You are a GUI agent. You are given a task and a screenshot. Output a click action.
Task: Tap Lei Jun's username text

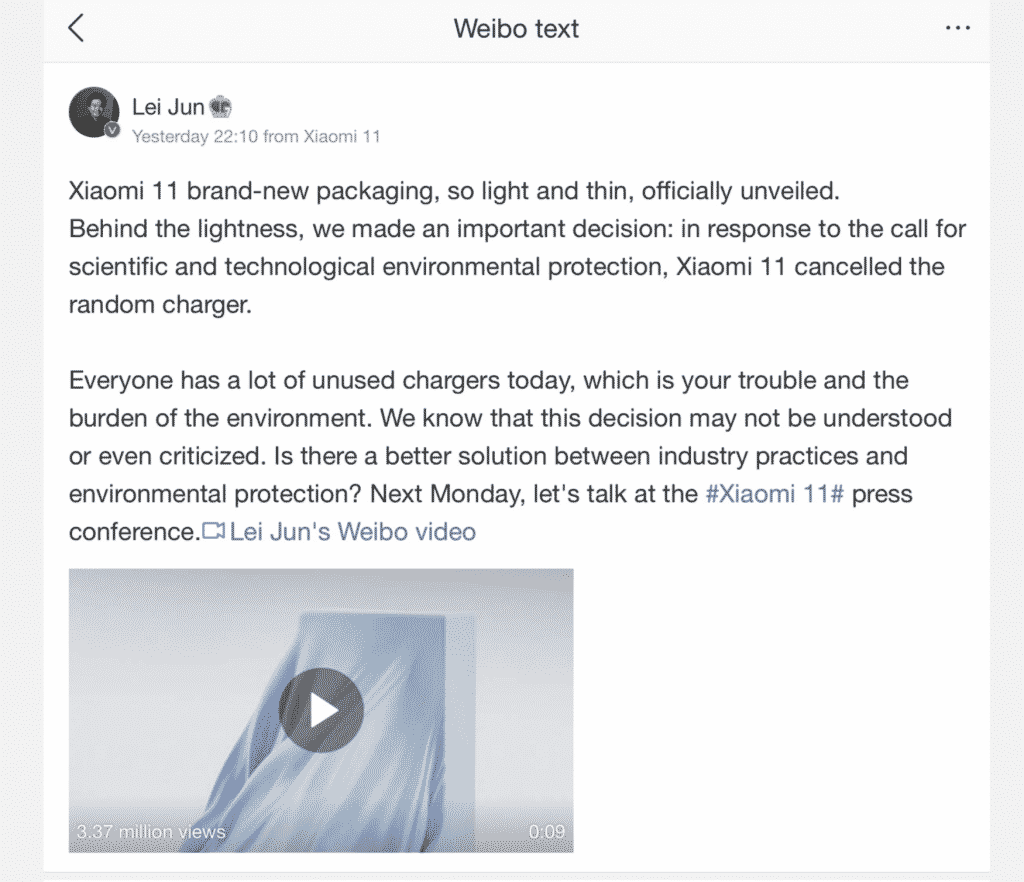[x=166, y=105]
